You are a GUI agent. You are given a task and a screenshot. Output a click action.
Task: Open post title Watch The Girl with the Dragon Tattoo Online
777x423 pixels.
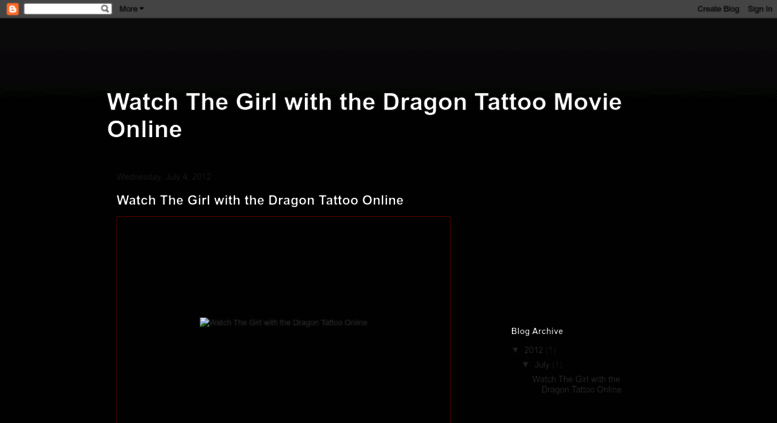tap(260, 200)
